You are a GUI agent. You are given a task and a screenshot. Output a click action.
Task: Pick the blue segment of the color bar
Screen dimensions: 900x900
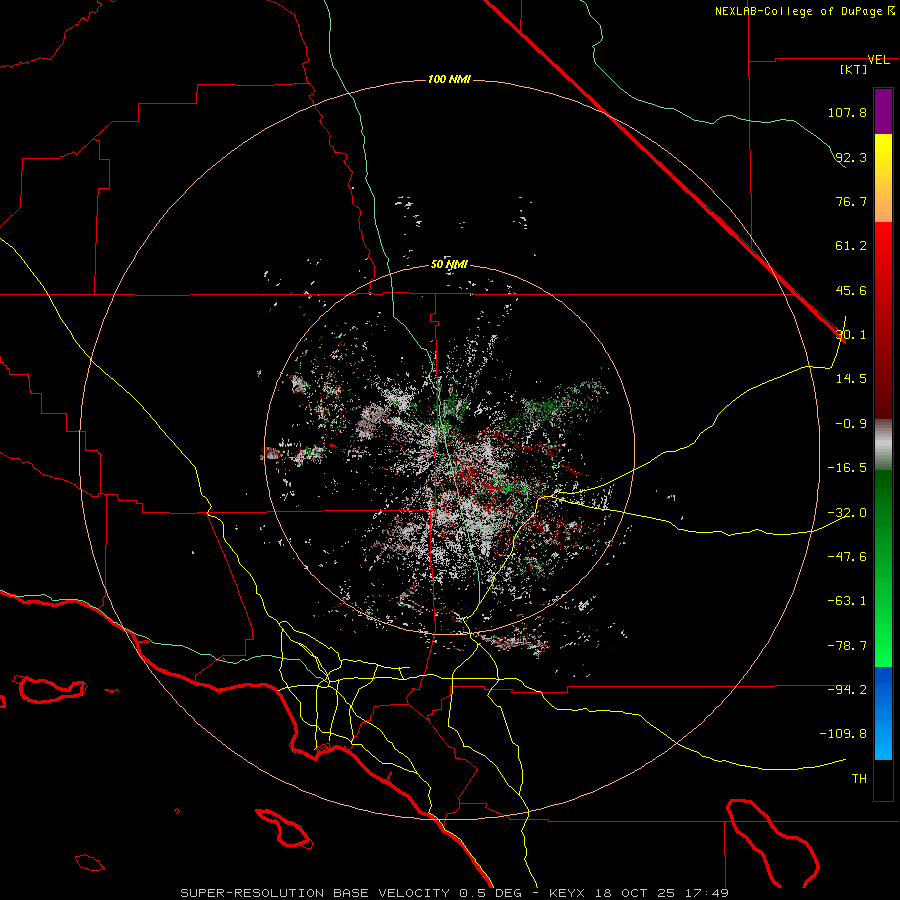pos(883,713)
